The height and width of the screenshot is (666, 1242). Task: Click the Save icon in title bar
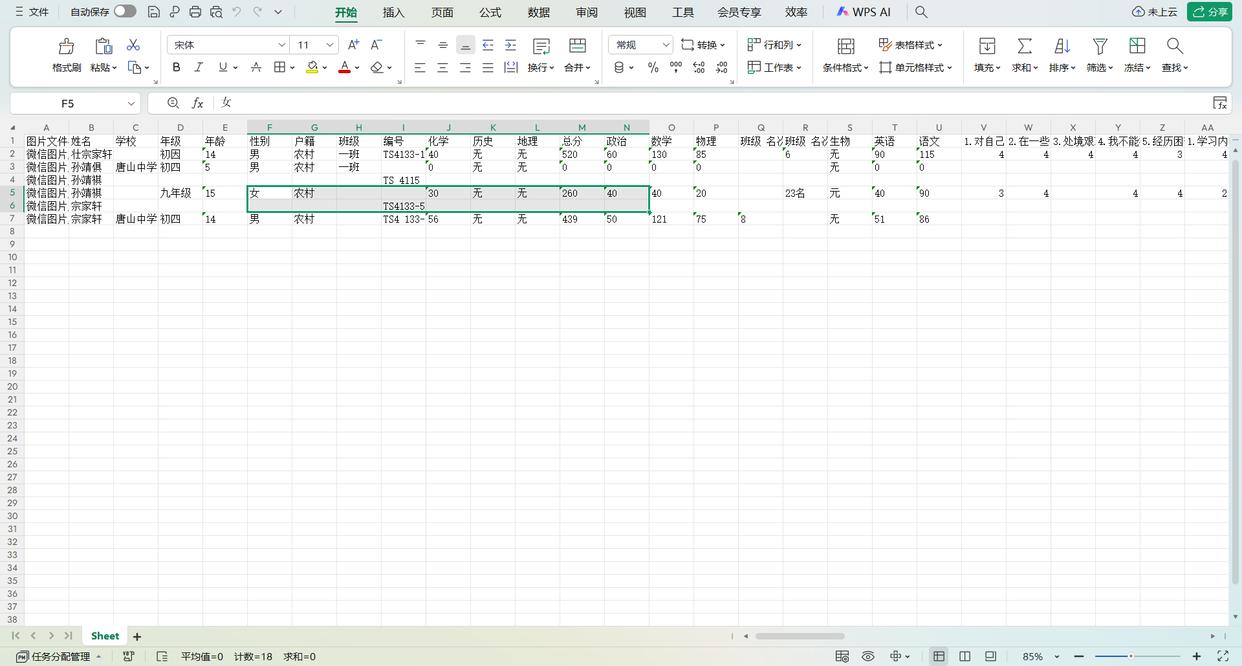pyautogui.click(x=153, y=12)
